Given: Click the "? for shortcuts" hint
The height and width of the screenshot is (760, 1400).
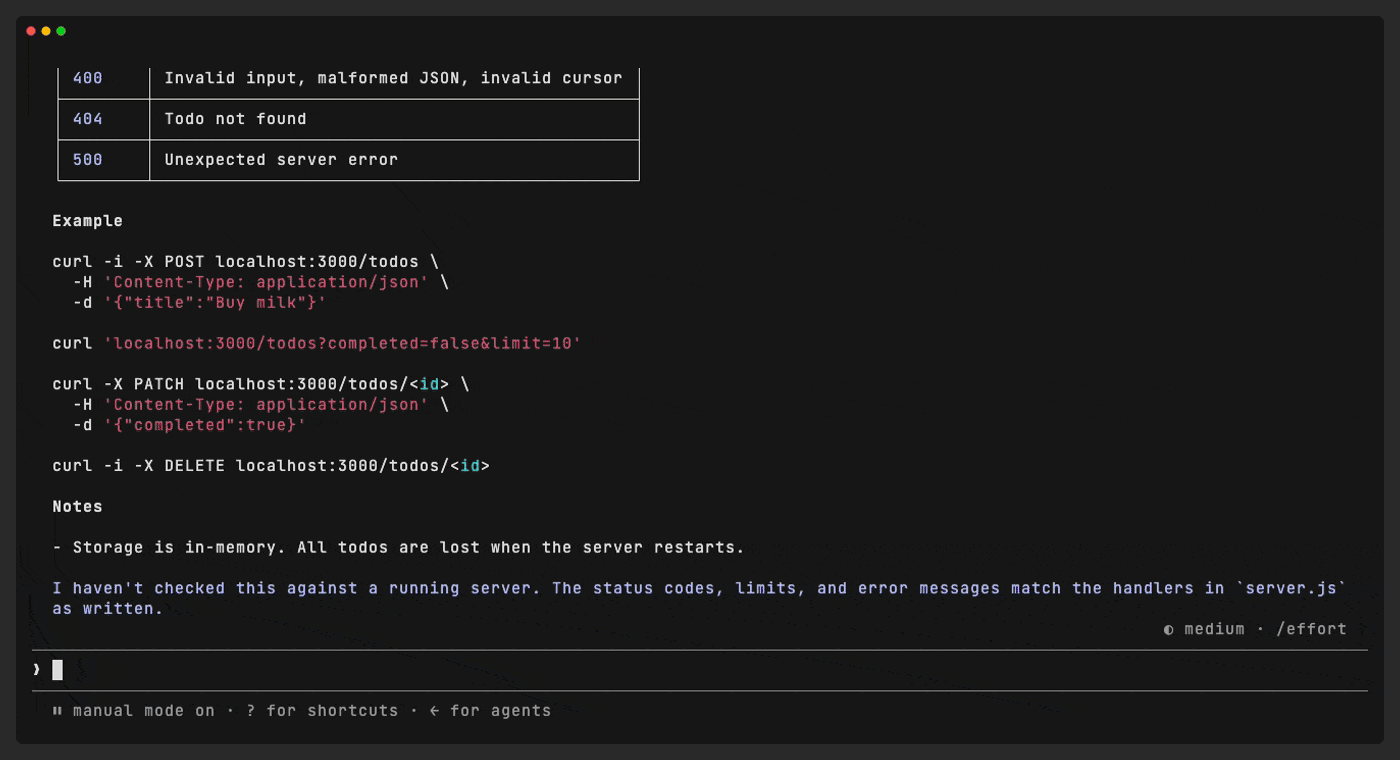Looking at the screenshot, I should [x=322, y=711].
